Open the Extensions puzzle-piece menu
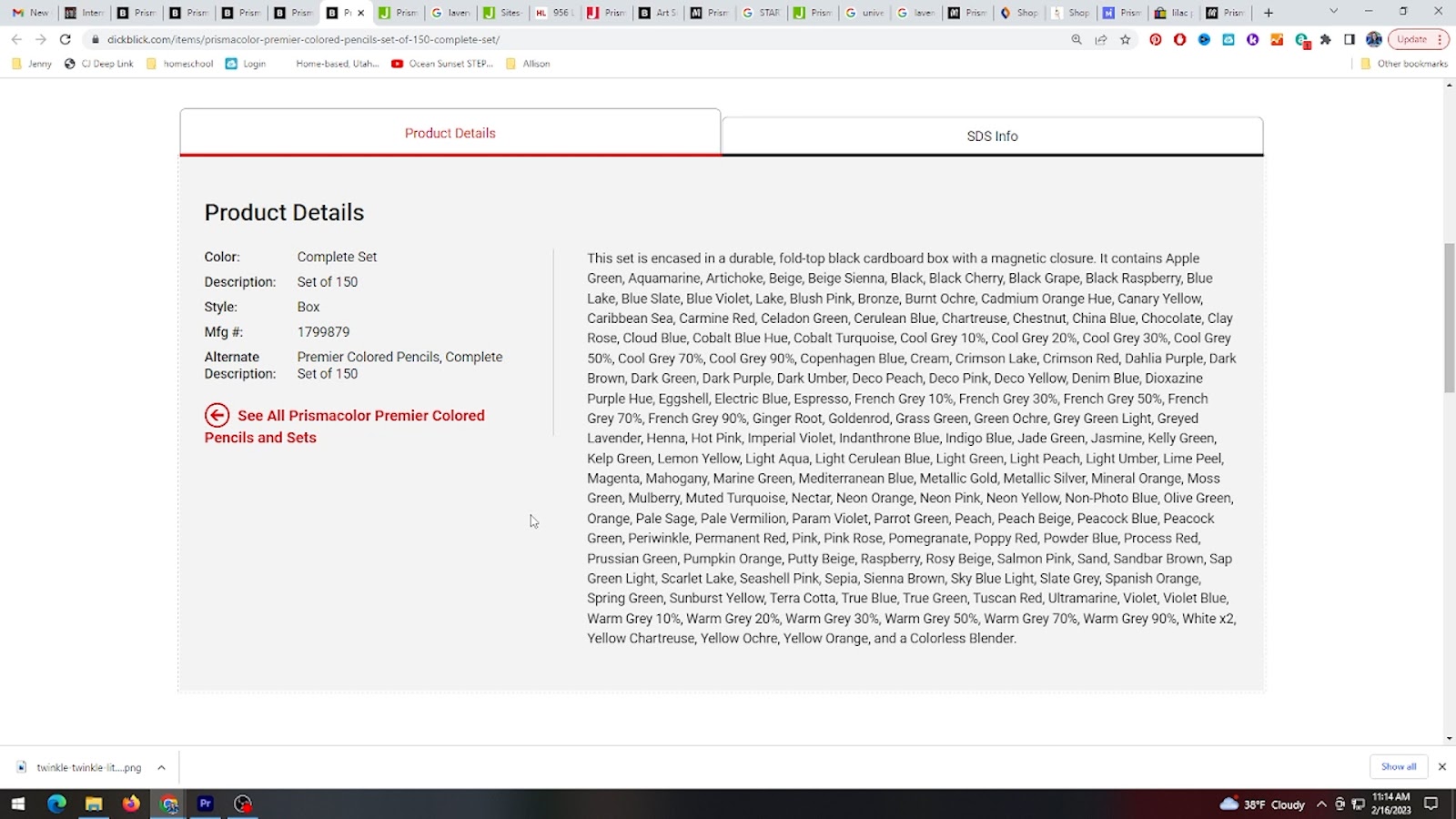Viewport: 1456px width, 819px height. point(1326,39)
